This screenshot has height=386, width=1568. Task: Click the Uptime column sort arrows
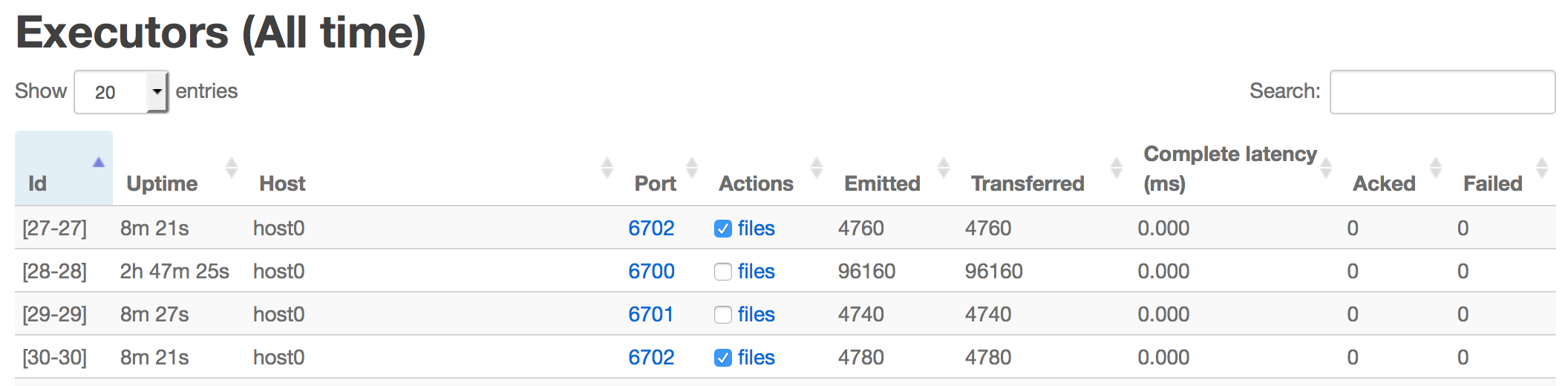click(x=231, y=168)
